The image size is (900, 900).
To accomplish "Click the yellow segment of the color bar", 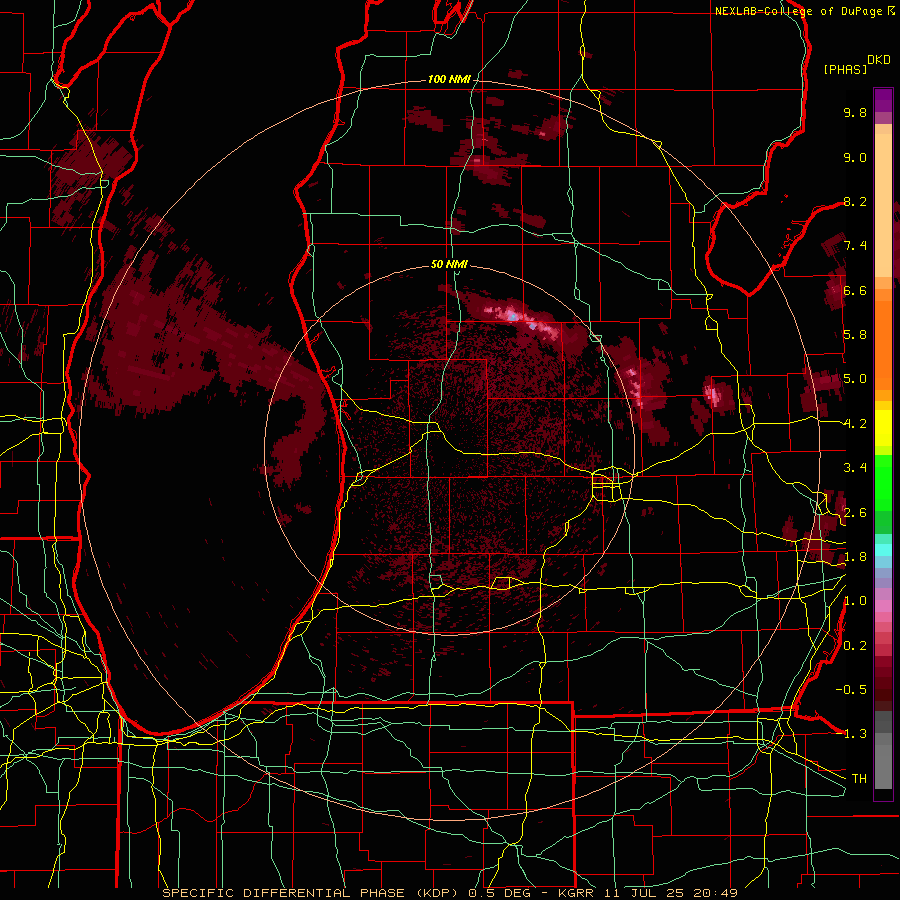I will [x=883, y=428].
